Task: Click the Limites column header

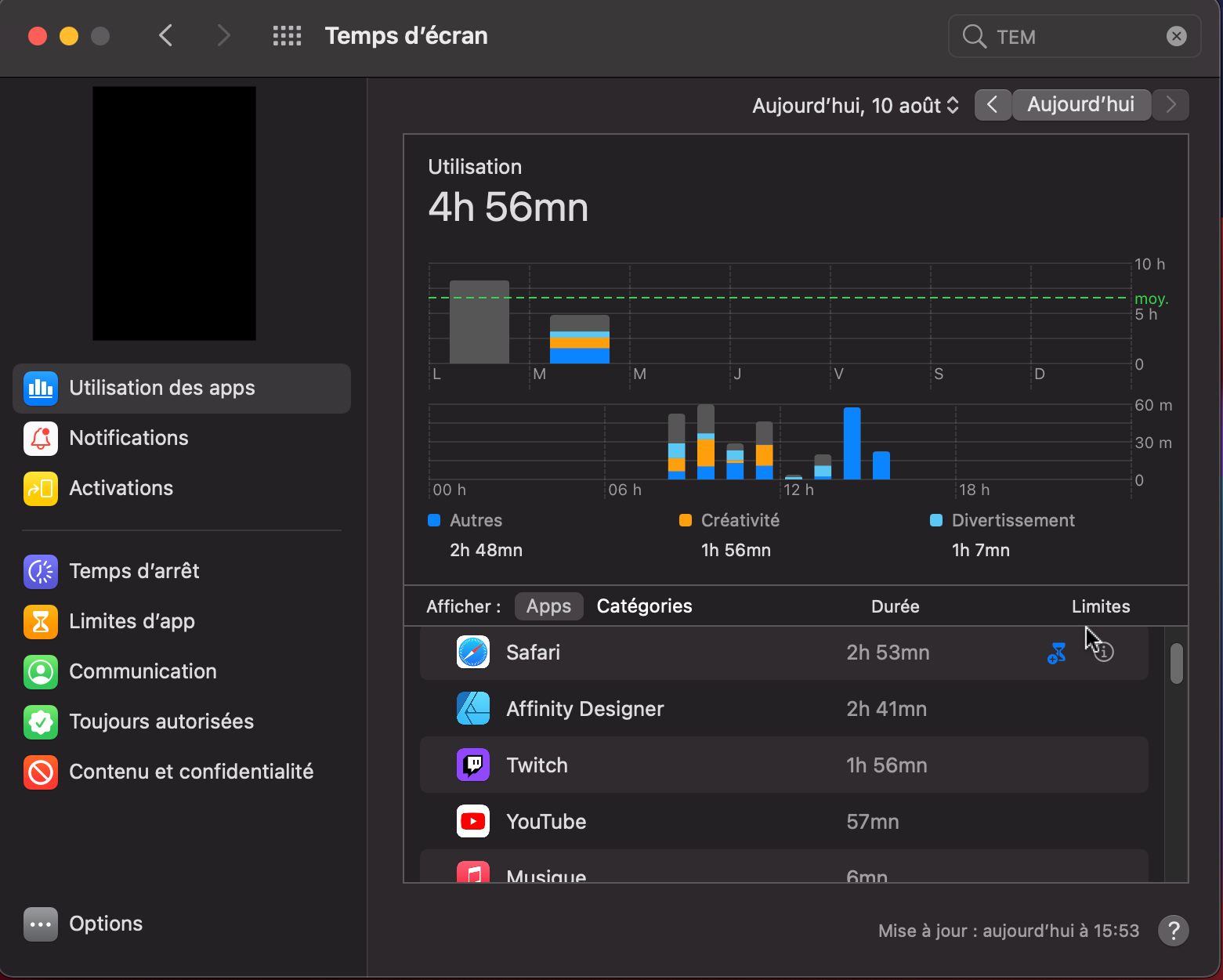Action: coord(1101,606)
